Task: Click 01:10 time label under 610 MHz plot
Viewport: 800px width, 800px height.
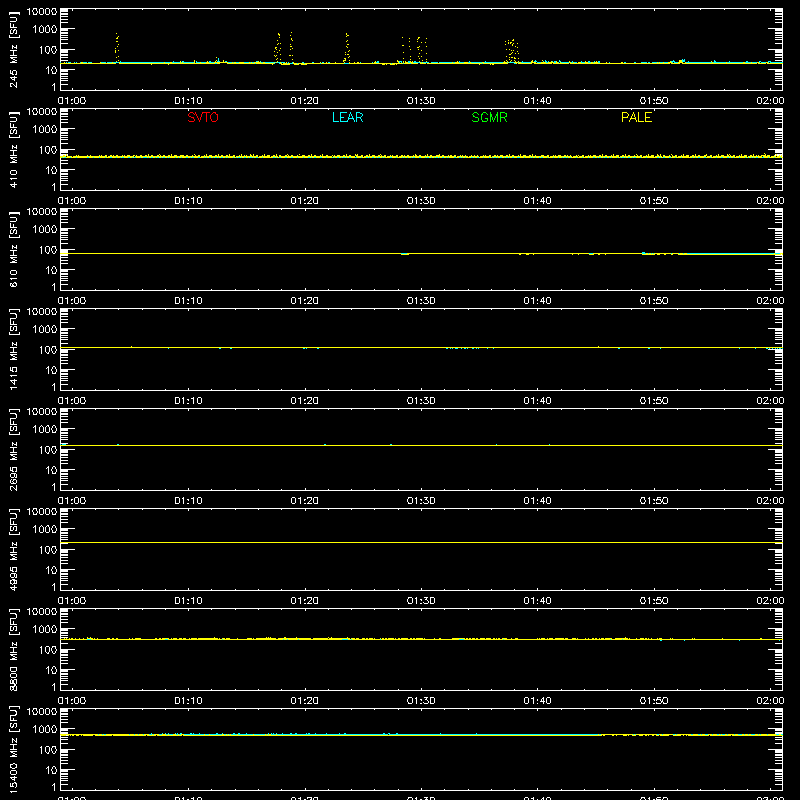Action: click(x=188, y=301)
